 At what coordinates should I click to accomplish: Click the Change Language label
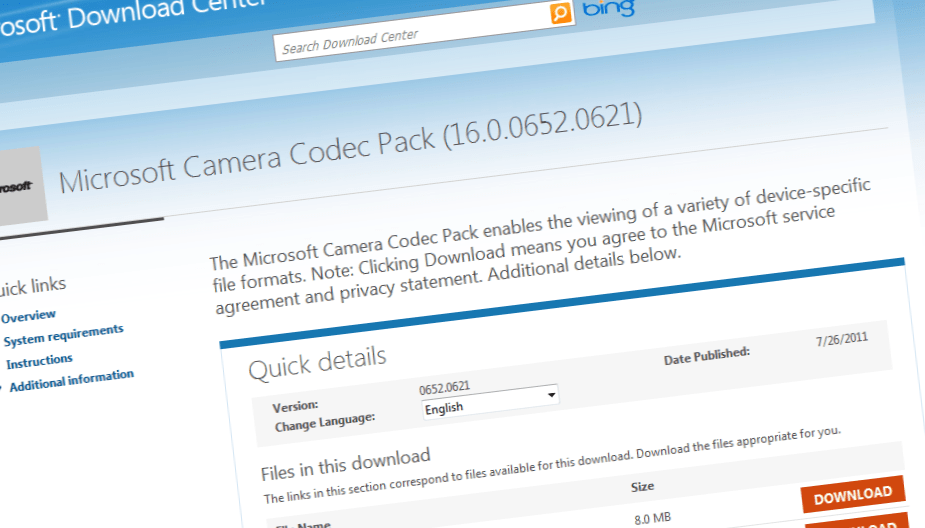pyautogui.click(x=325, y=422)
